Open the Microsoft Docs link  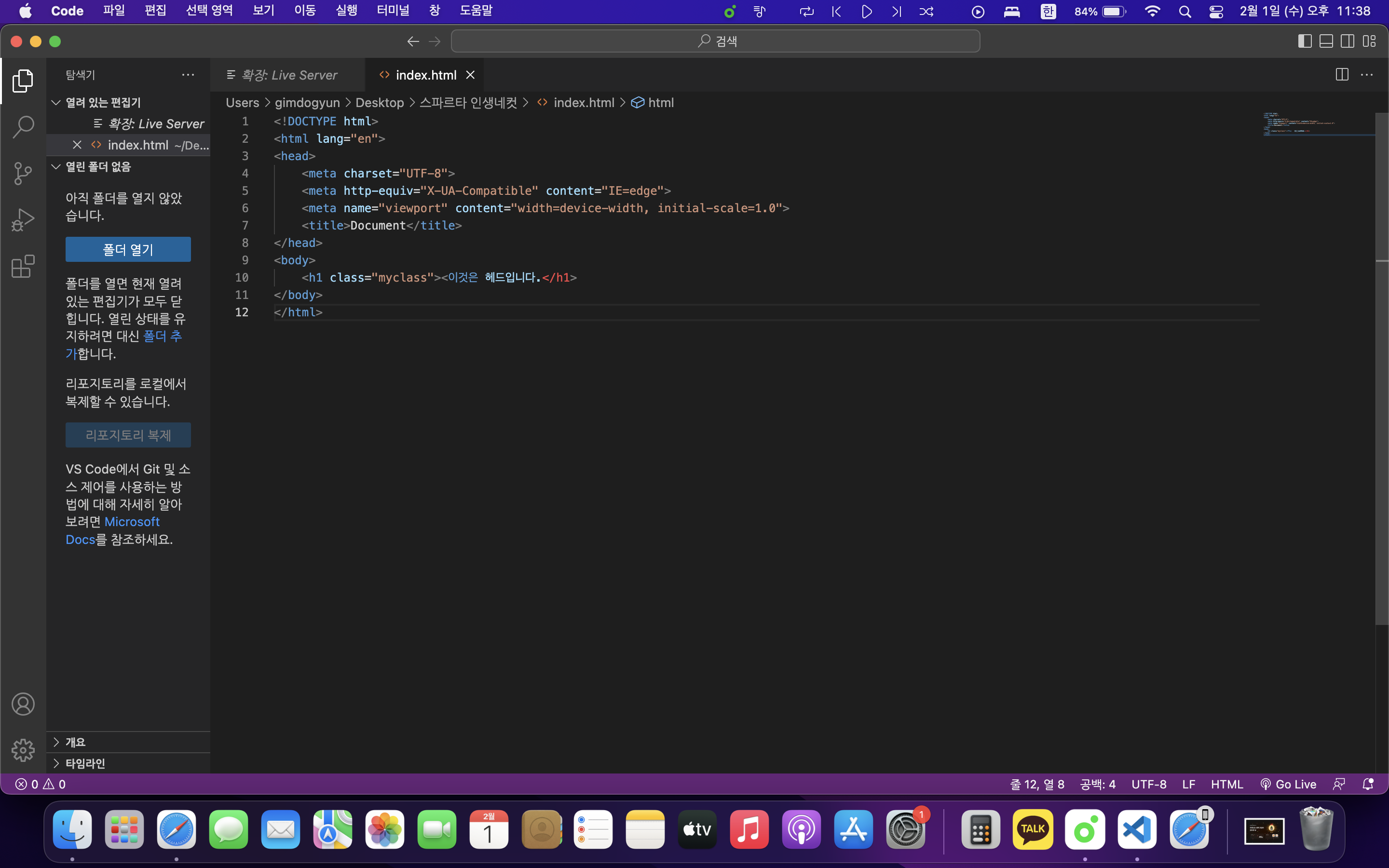(x=132, y=522)
